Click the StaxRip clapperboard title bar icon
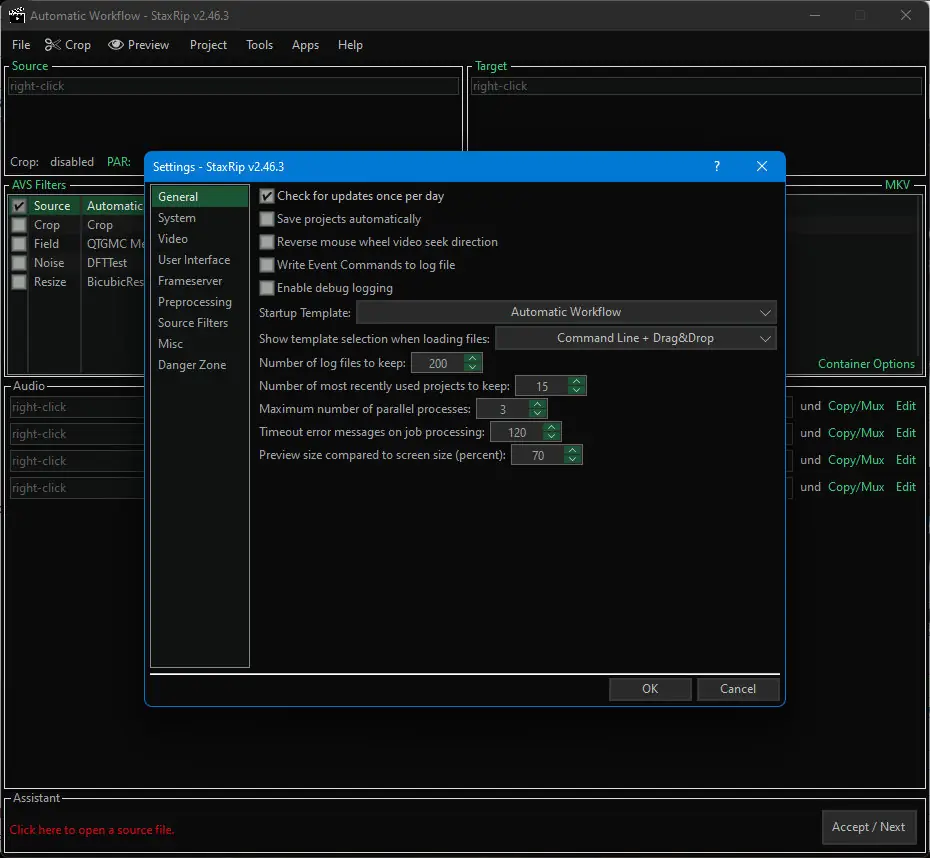930x858 pixels. 17,15
